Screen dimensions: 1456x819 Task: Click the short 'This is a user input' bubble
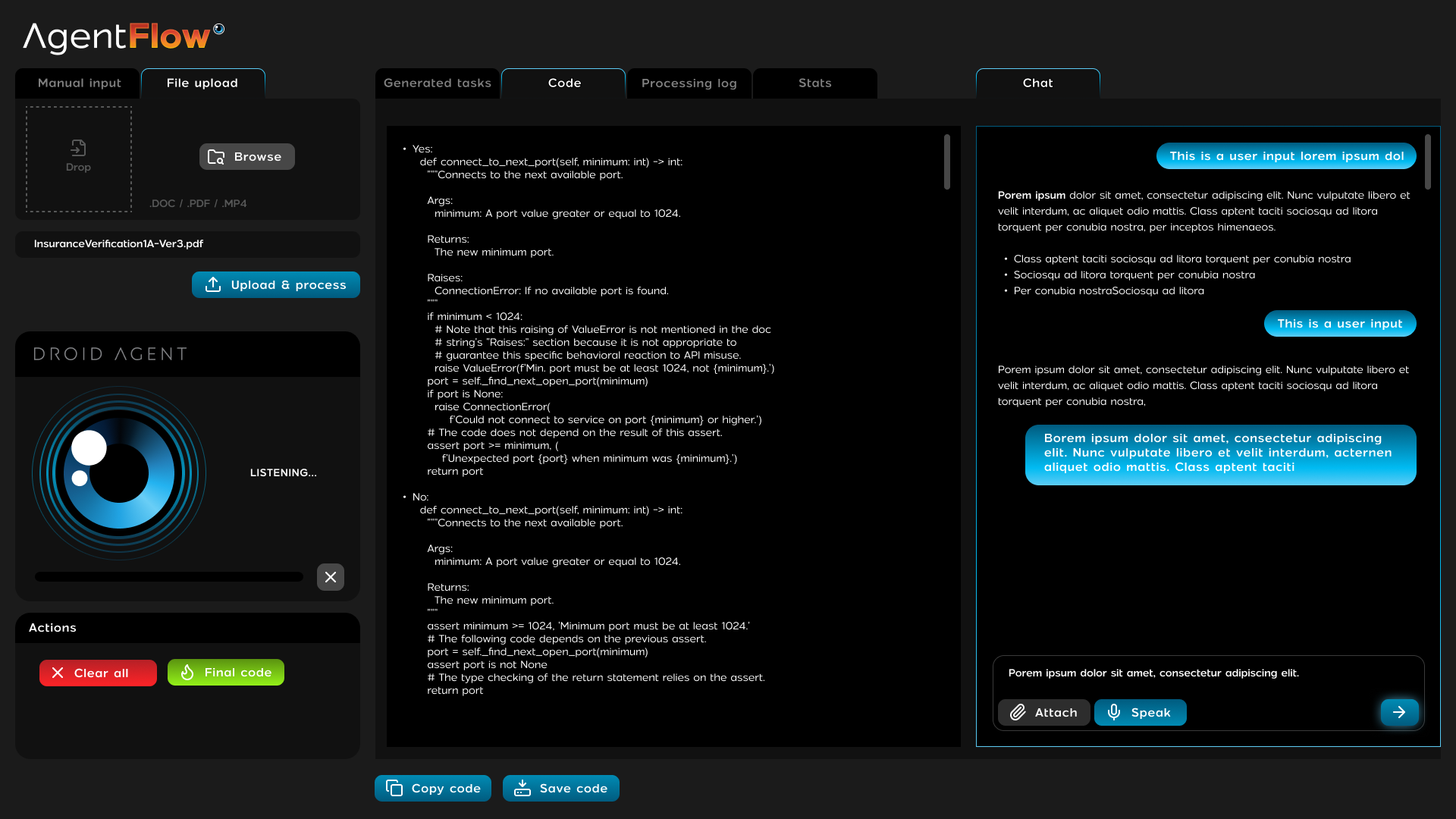(x=1340, y=324)
